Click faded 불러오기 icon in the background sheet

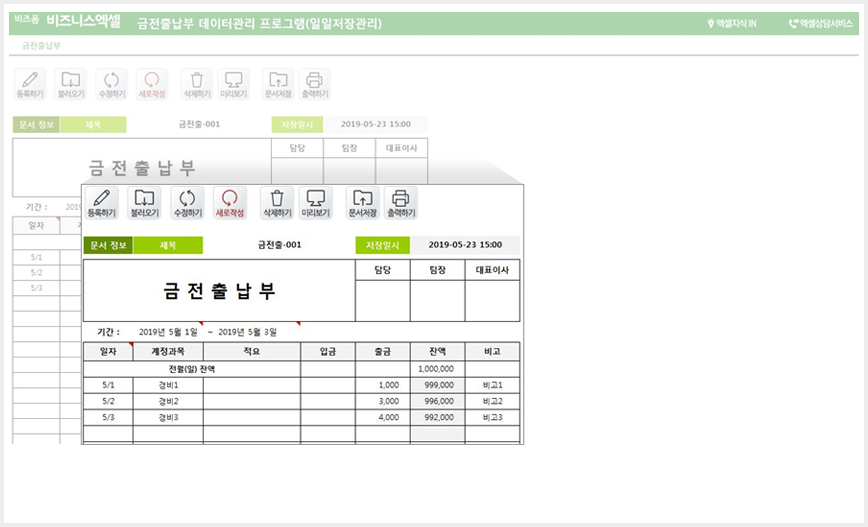[x=71, y=84]
